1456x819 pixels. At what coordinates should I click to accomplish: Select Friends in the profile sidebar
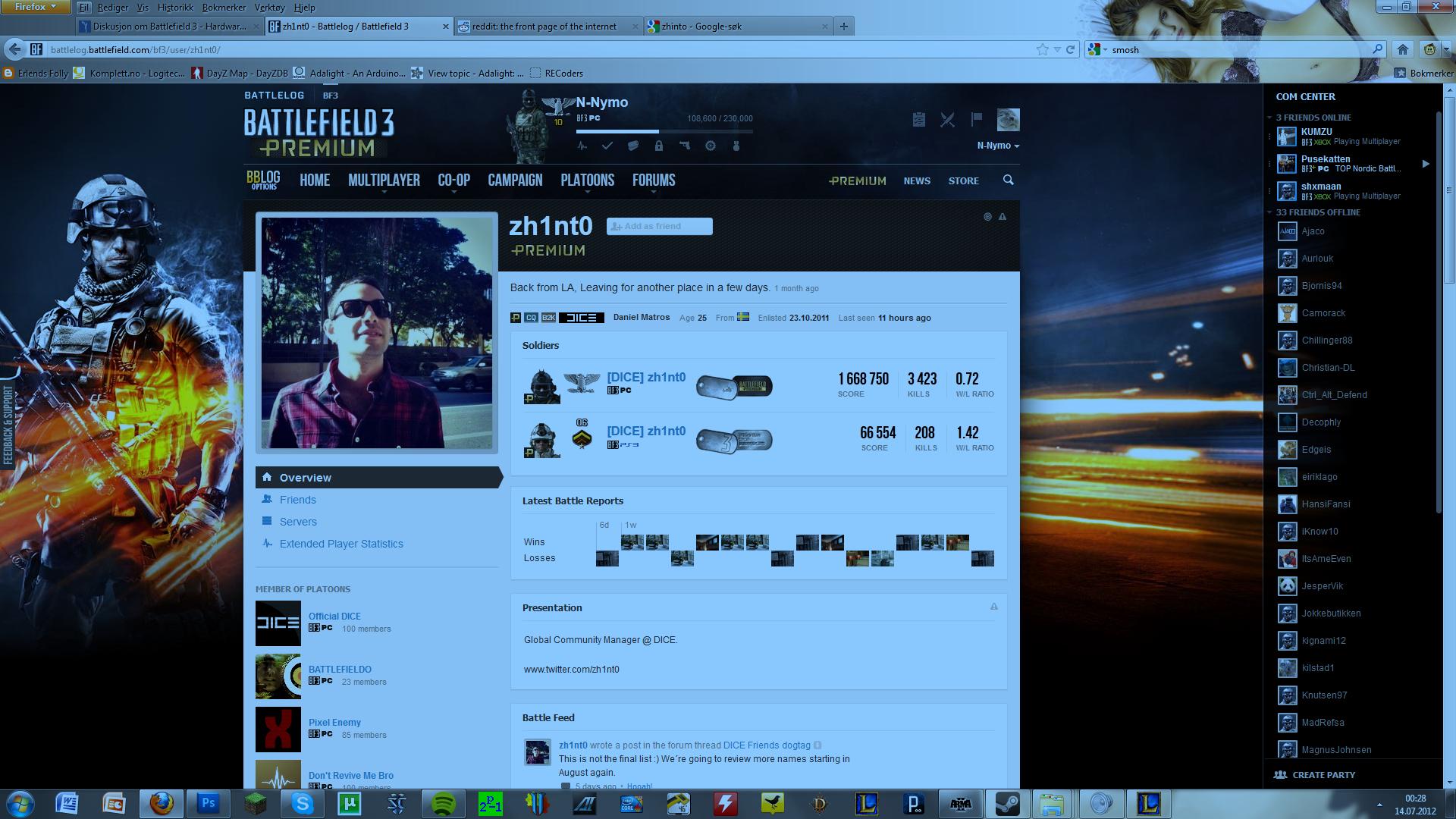[x=297, y=500]
